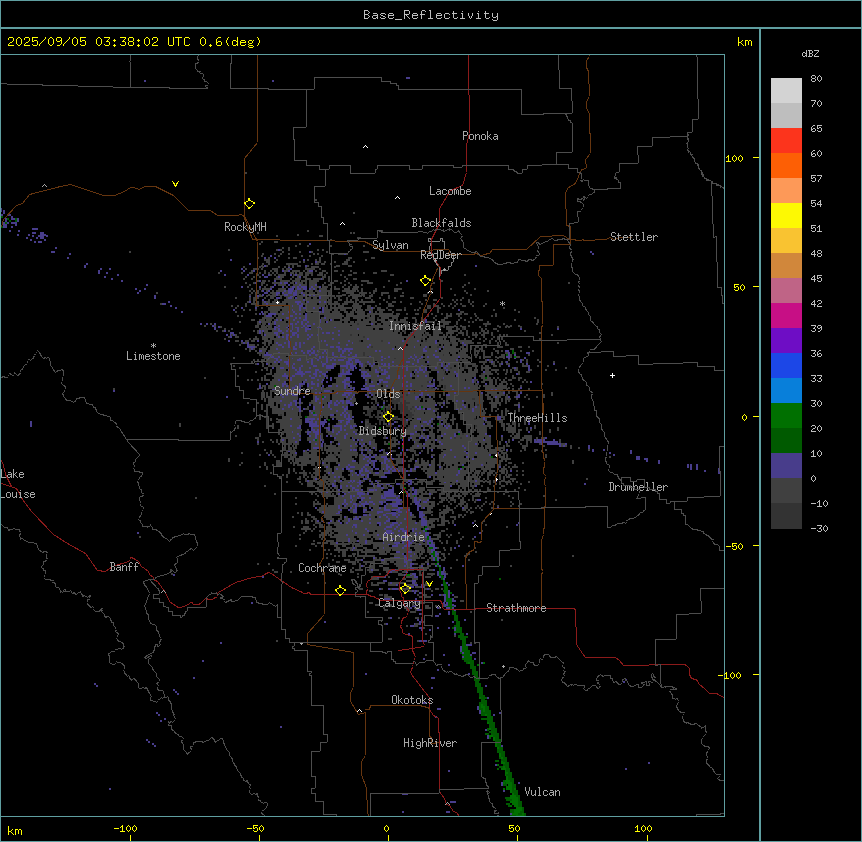Select the yellow diamond marker below RedDeer
This screenshot has height=842, width=862.
point(426,281)
